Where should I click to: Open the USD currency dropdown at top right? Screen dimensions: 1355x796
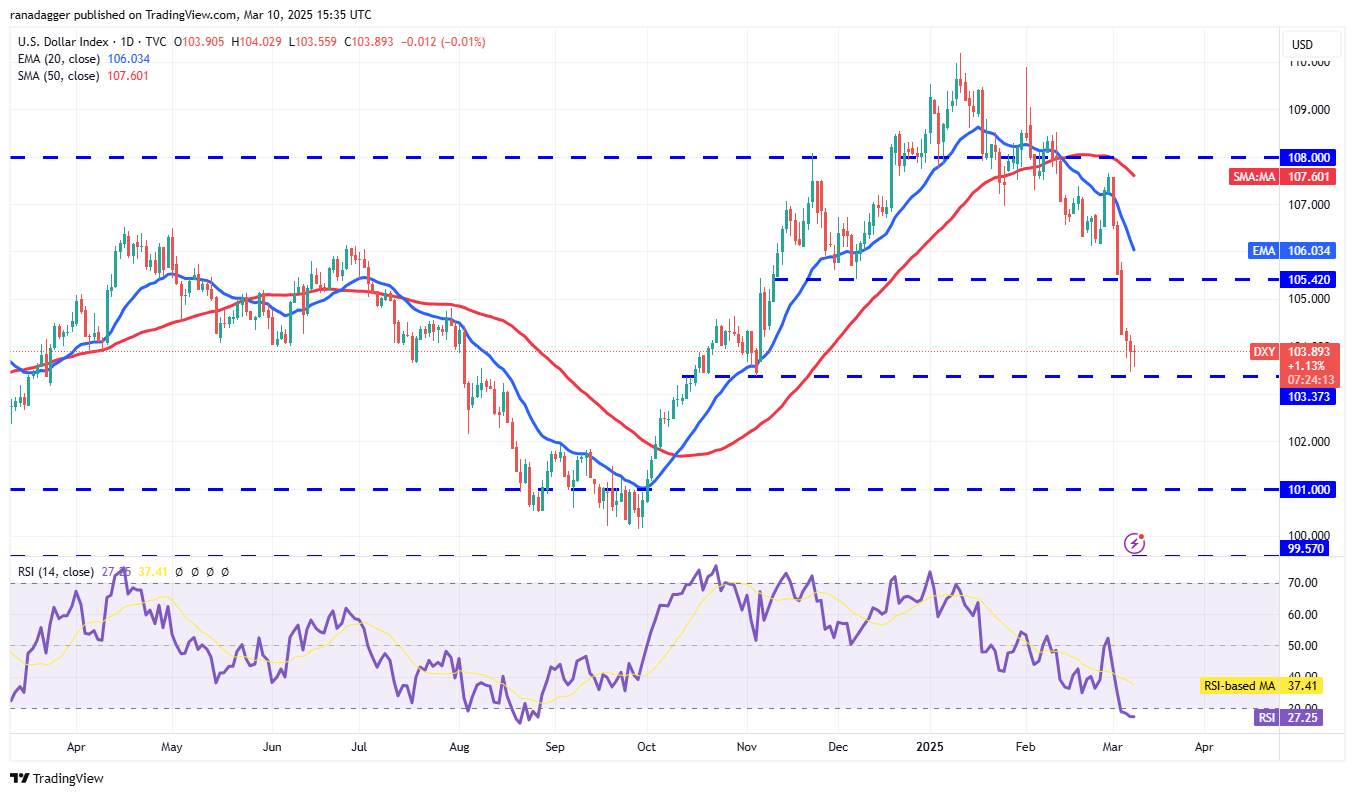coord(1310,44)
